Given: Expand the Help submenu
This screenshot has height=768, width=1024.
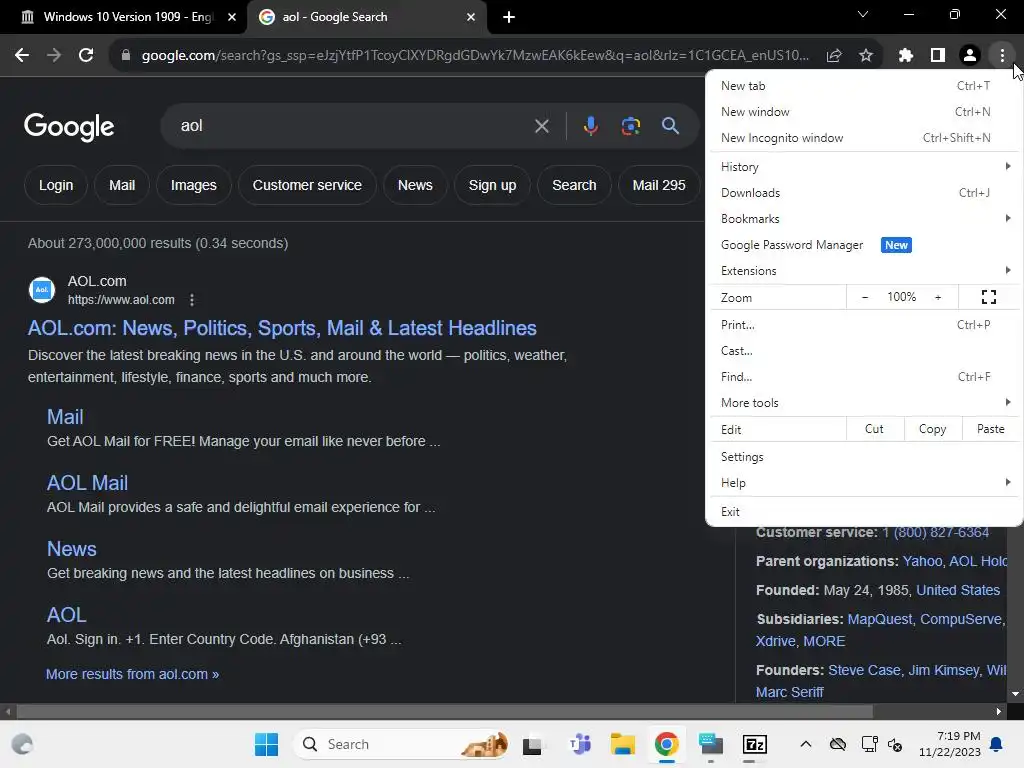Looking at the screenshot, I should click(x=865, y=483).
